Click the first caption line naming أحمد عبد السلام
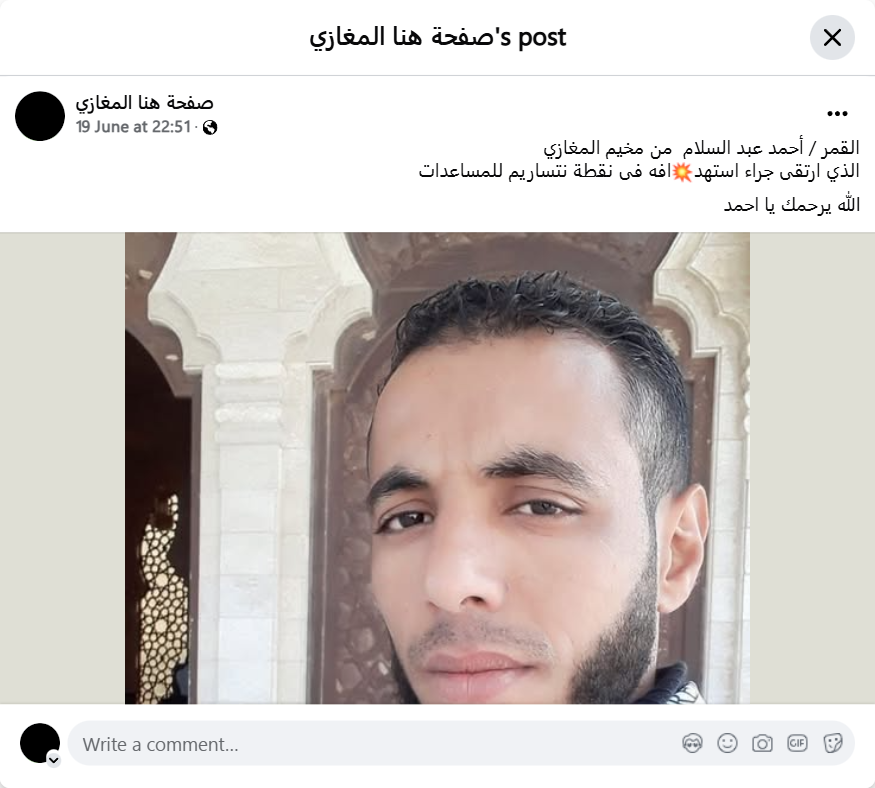 701,148
